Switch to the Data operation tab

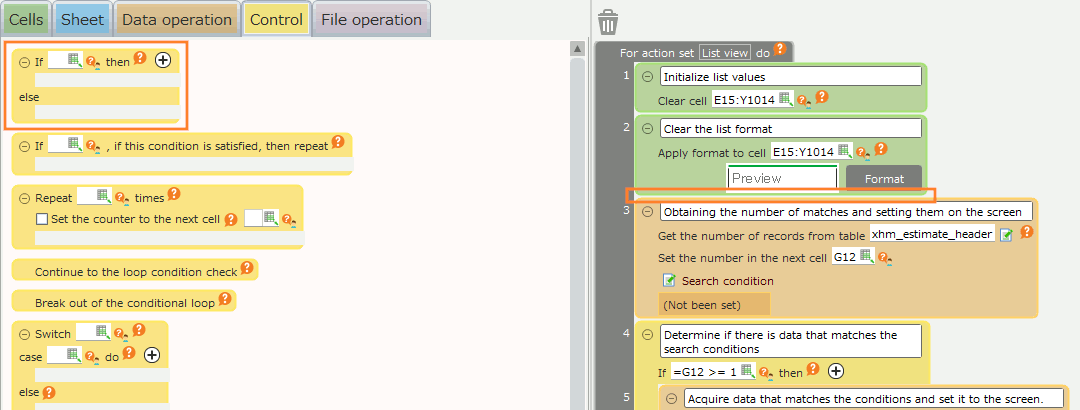[176, 19]
